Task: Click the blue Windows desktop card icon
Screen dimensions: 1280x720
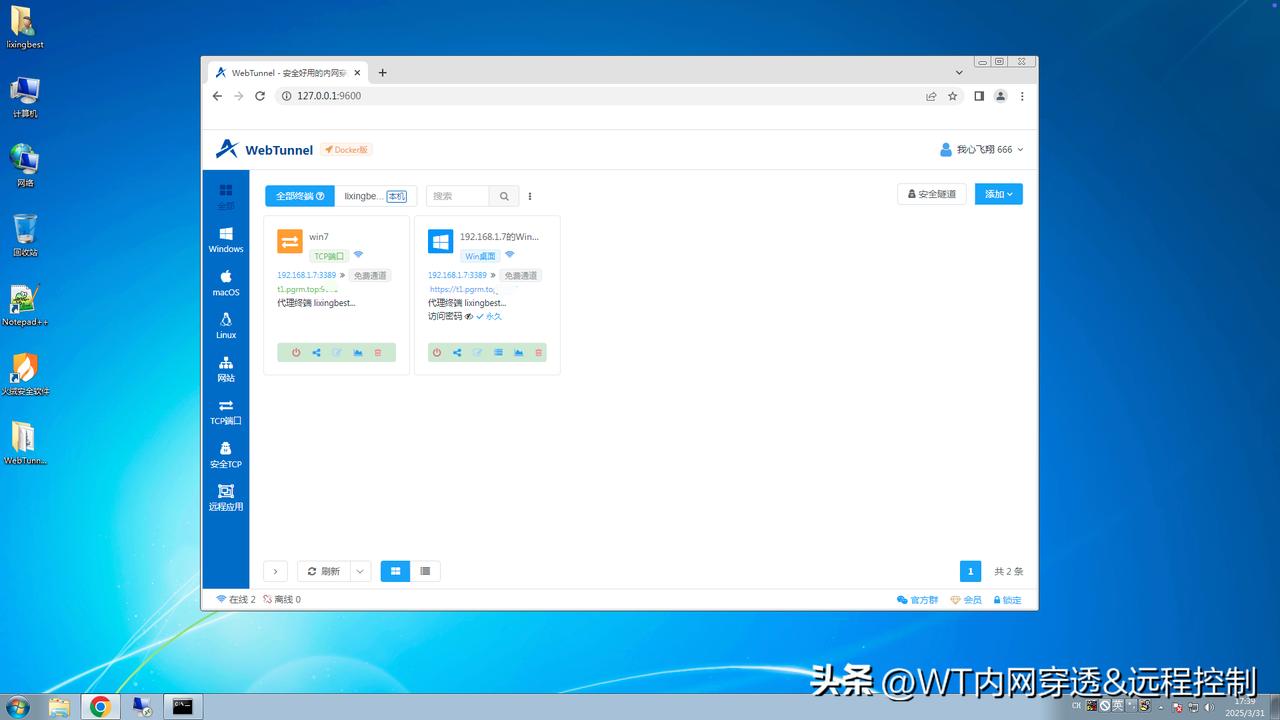Action: coord(440,241)
